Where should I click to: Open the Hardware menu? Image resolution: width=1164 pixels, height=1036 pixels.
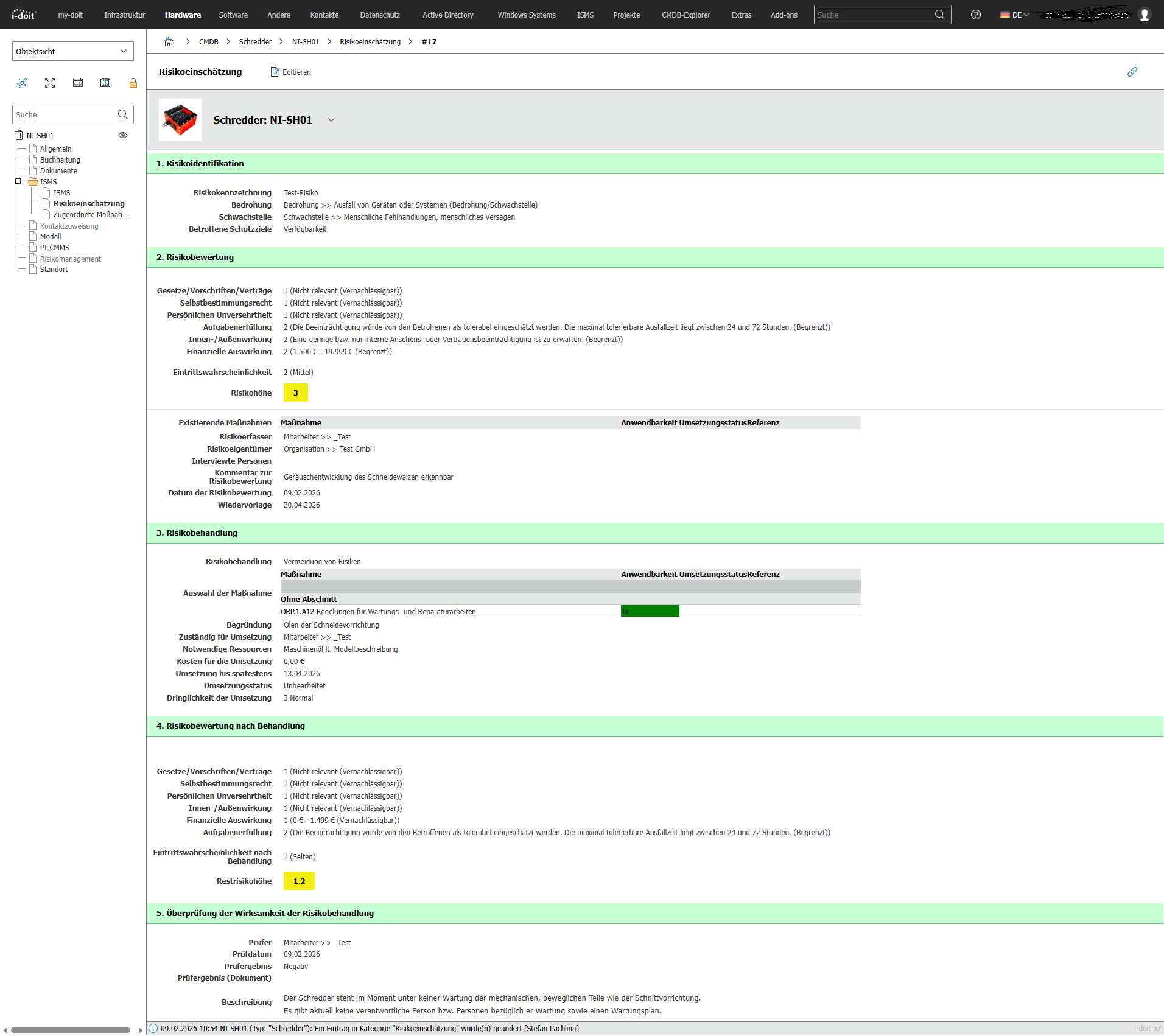pos(183,15)
